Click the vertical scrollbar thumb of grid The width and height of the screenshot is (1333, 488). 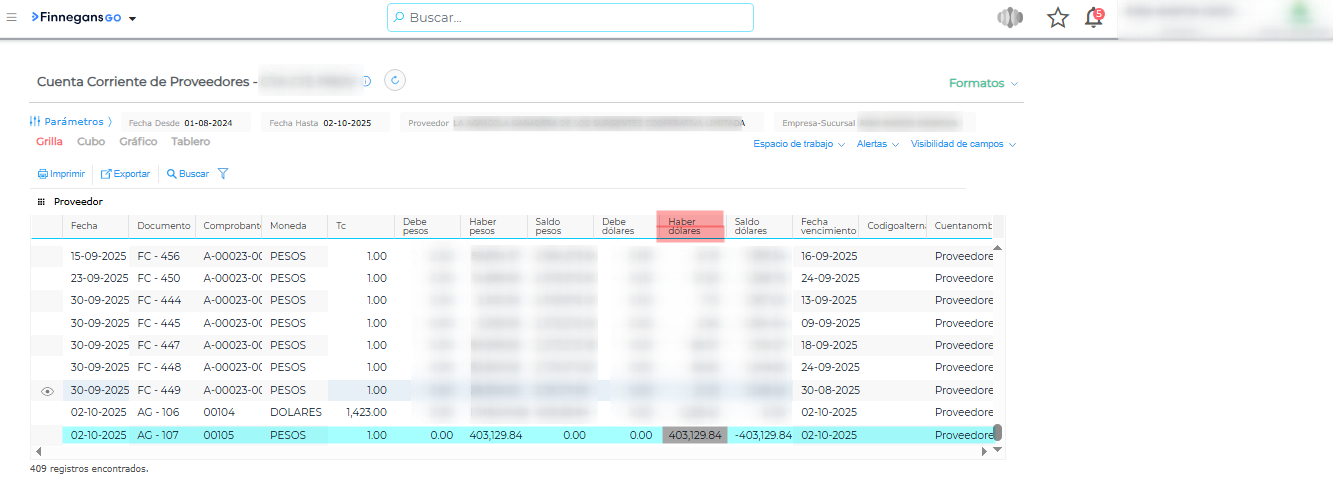click(997, 432)
